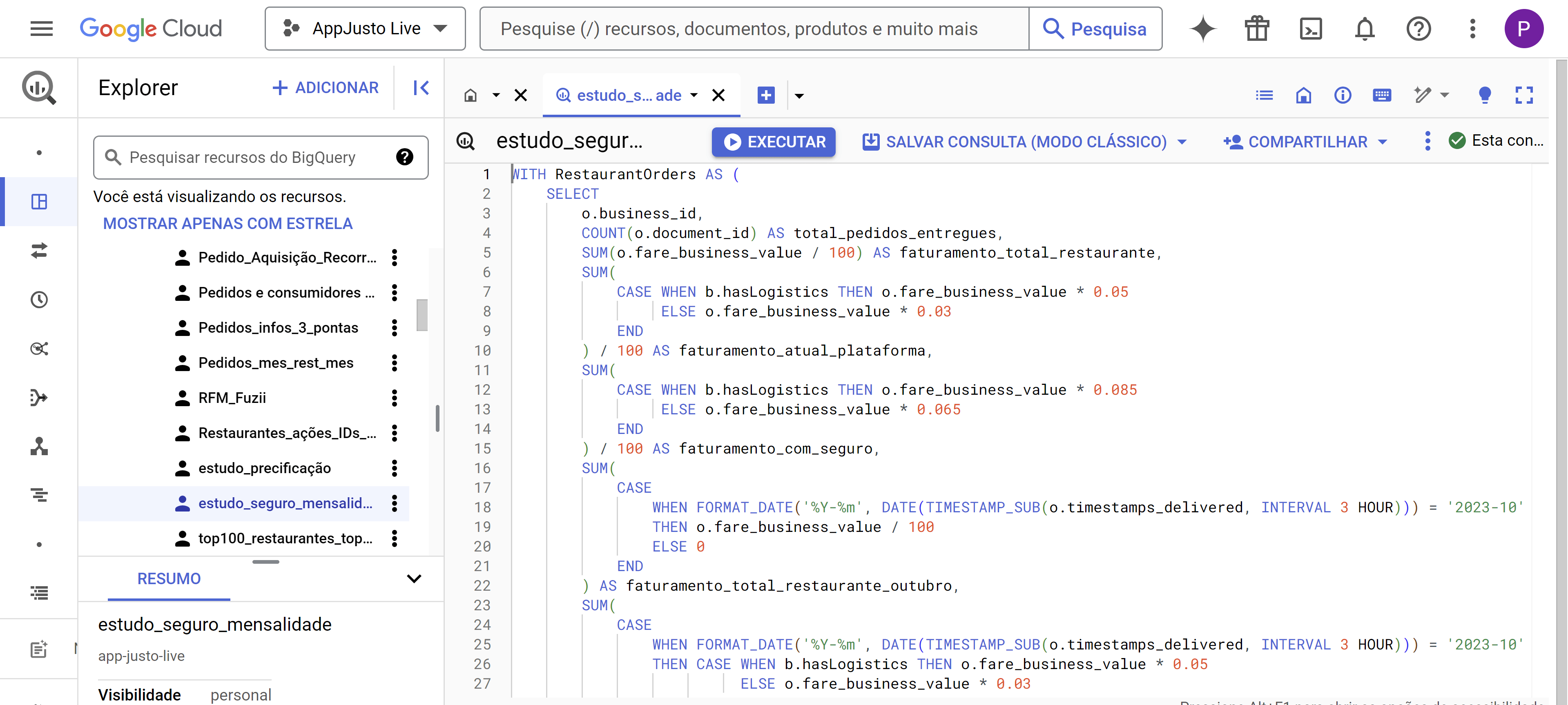1568x705 pixels.
Task: Open the COMPARTILHAR dropdown arrow
Action: 1382,142
